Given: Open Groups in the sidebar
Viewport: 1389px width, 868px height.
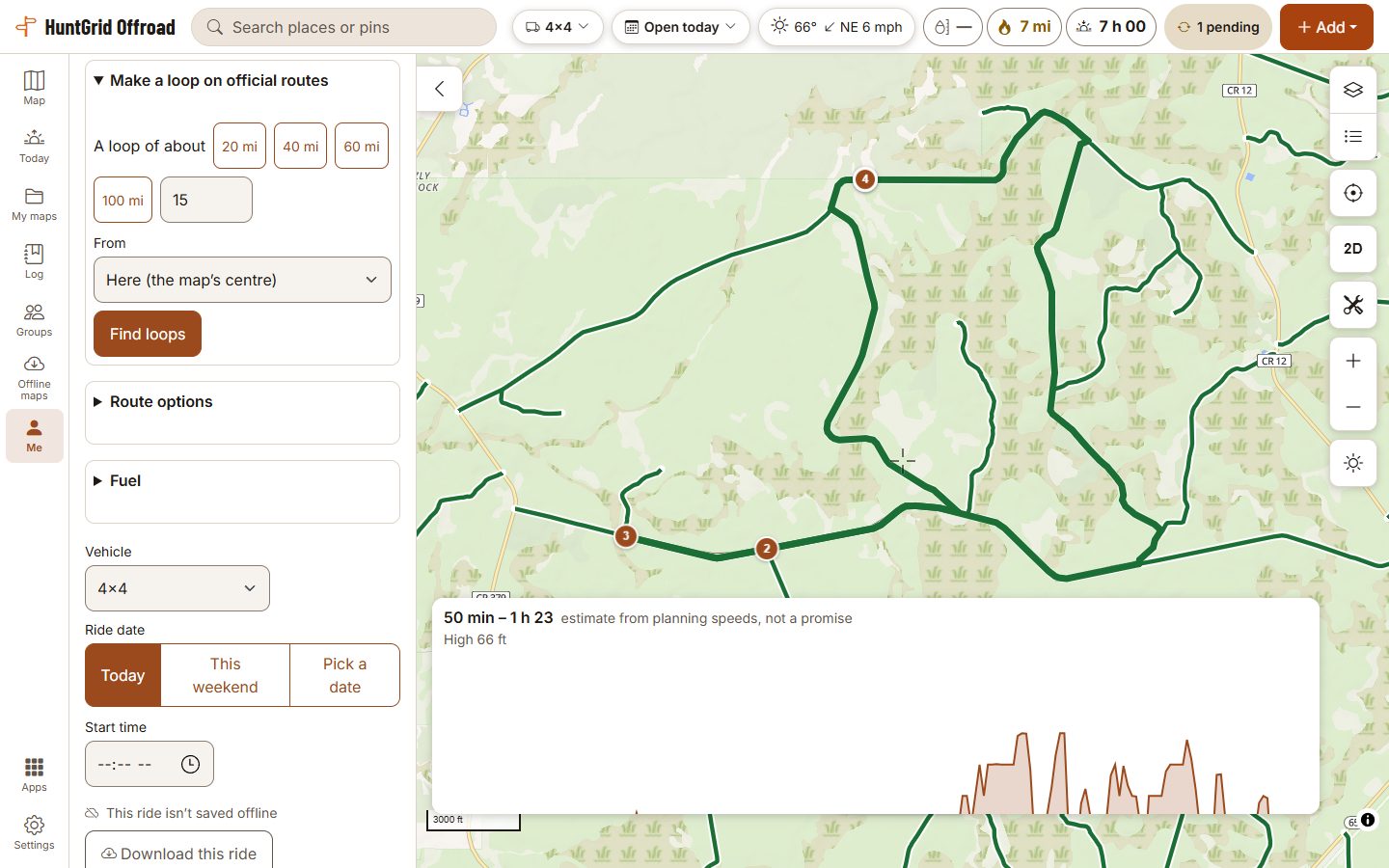Looking at the screenshot, I should tap(34, 319).
